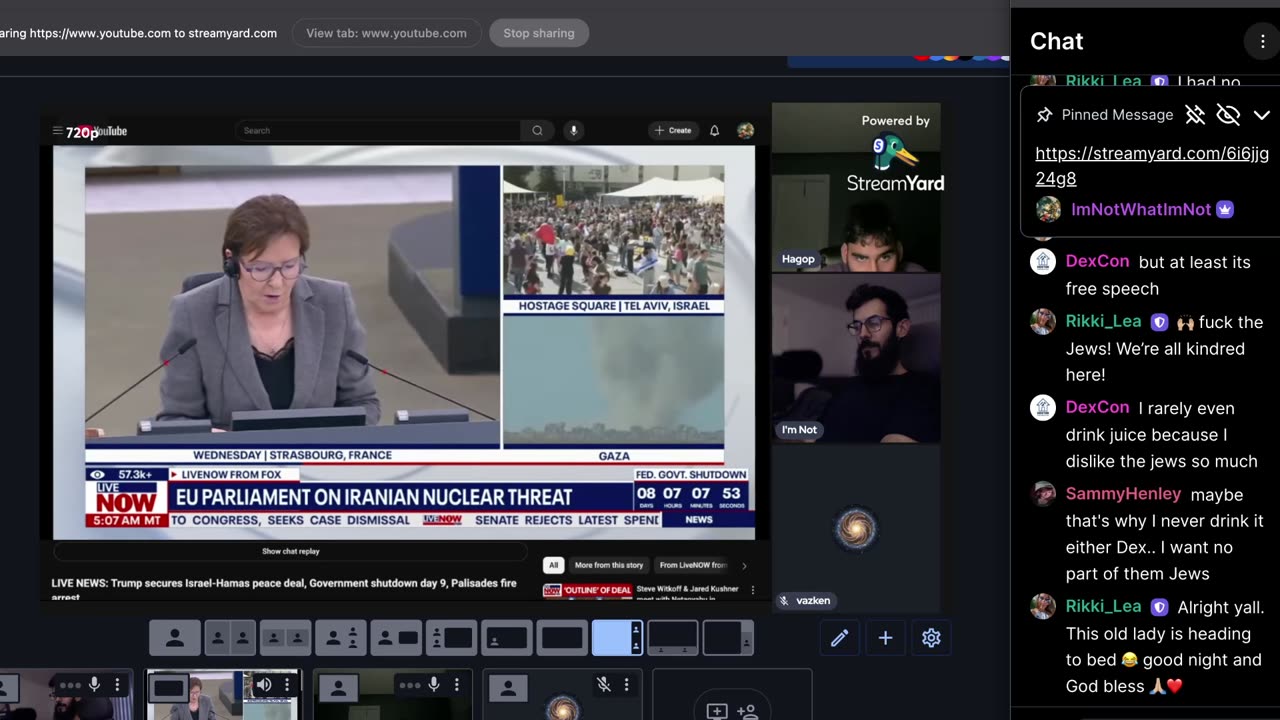
Task: Click the YouTube Create button
Action: (672, 130)
